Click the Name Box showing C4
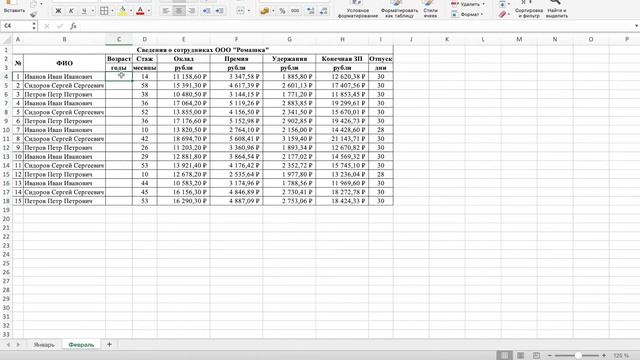640x360 pixels. 16,26
